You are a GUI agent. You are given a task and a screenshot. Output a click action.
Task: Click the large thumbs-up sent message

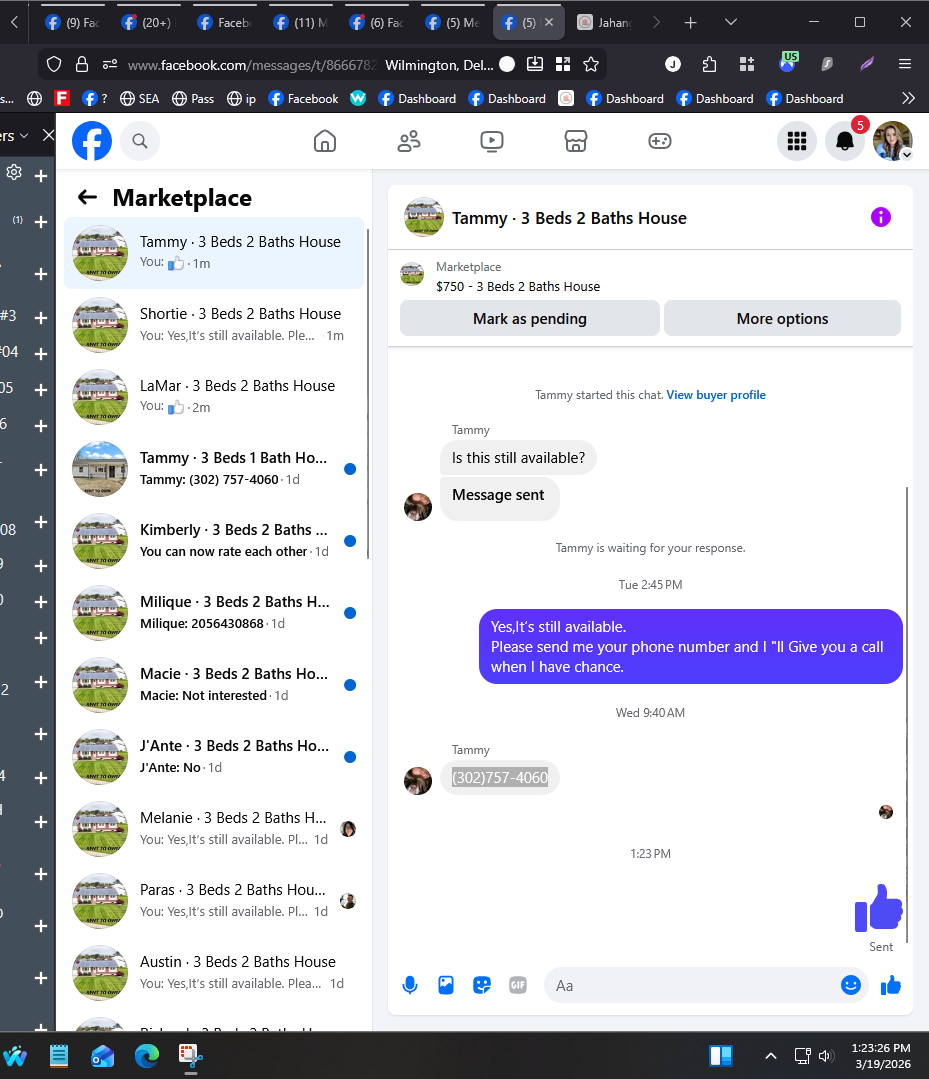pos(878,908)
